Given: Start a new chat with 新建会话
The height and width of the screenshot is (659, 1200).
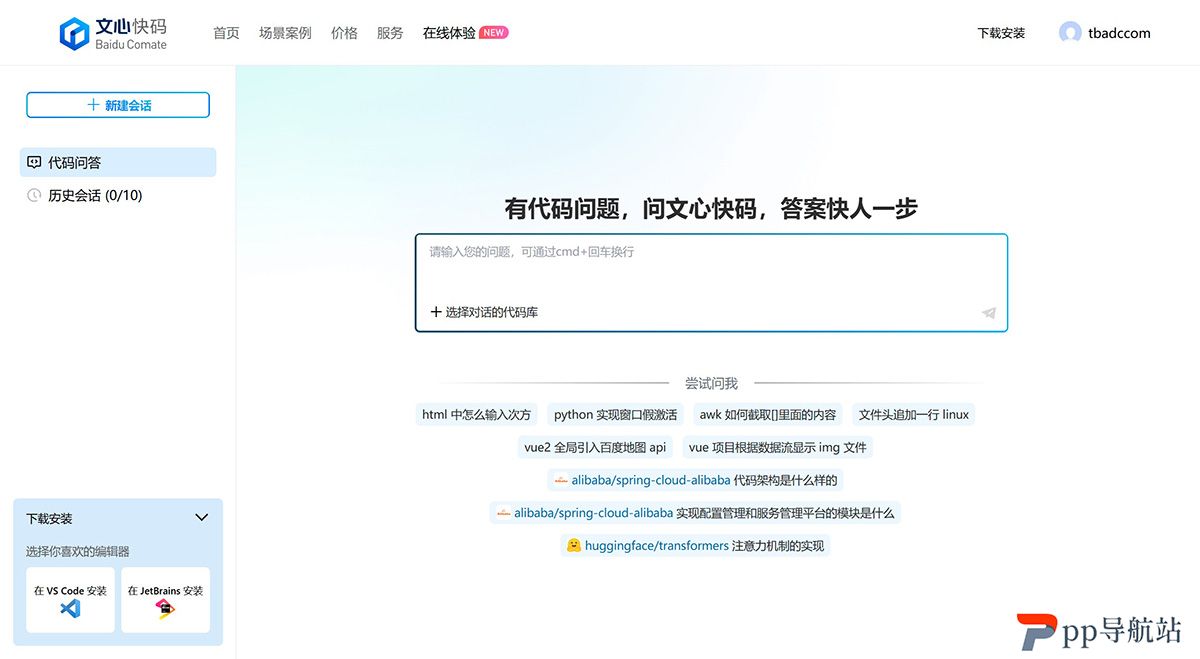Looking at the screenshot, I should pyautogui.click(x=118, y=105).
